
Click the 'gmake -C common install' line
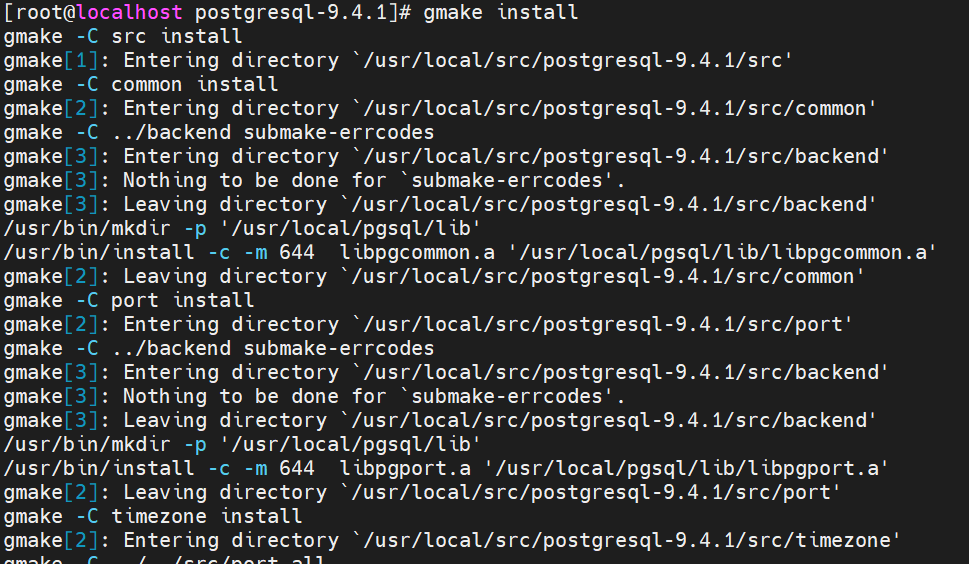tap(141, 85)
